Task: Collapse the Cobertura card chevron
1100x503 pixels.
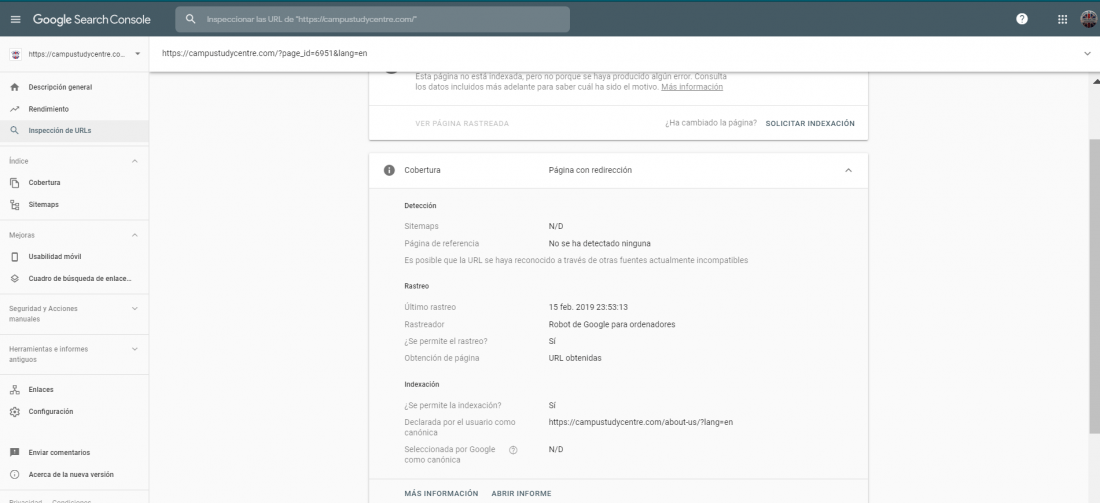Action: pos(848,170)
